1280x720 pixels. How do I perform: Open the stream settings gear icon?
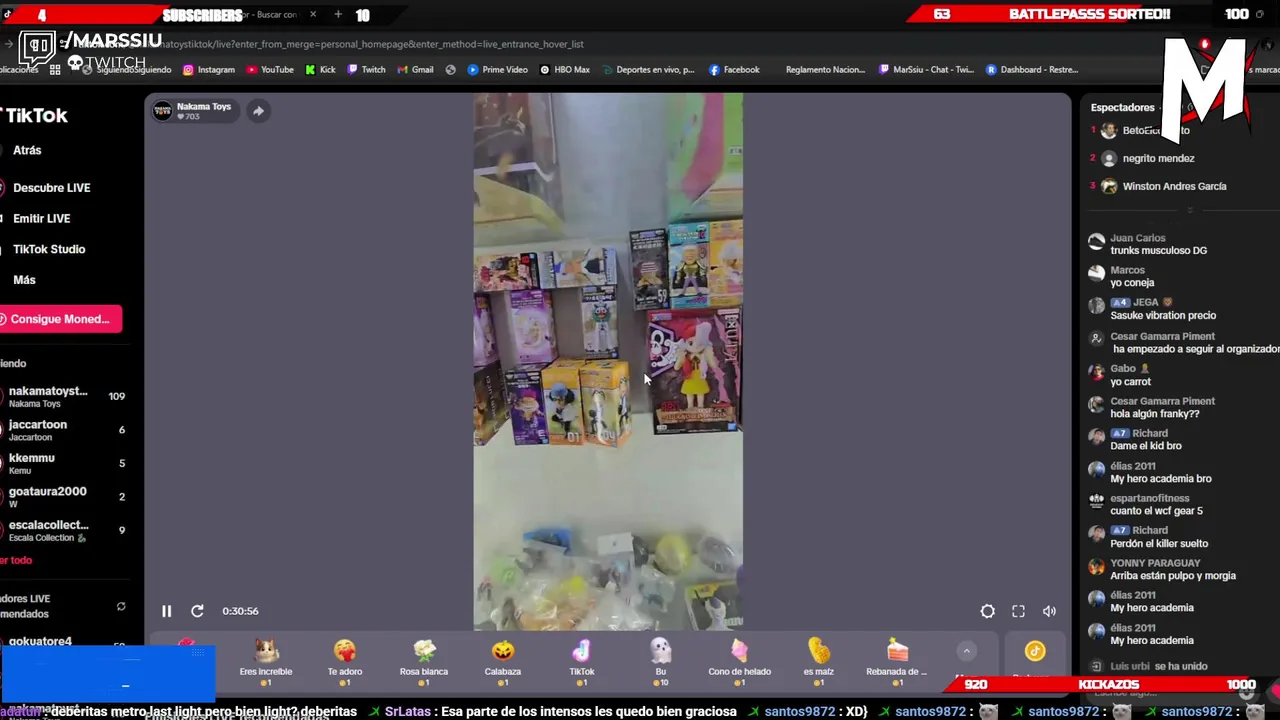click(987, 611)
